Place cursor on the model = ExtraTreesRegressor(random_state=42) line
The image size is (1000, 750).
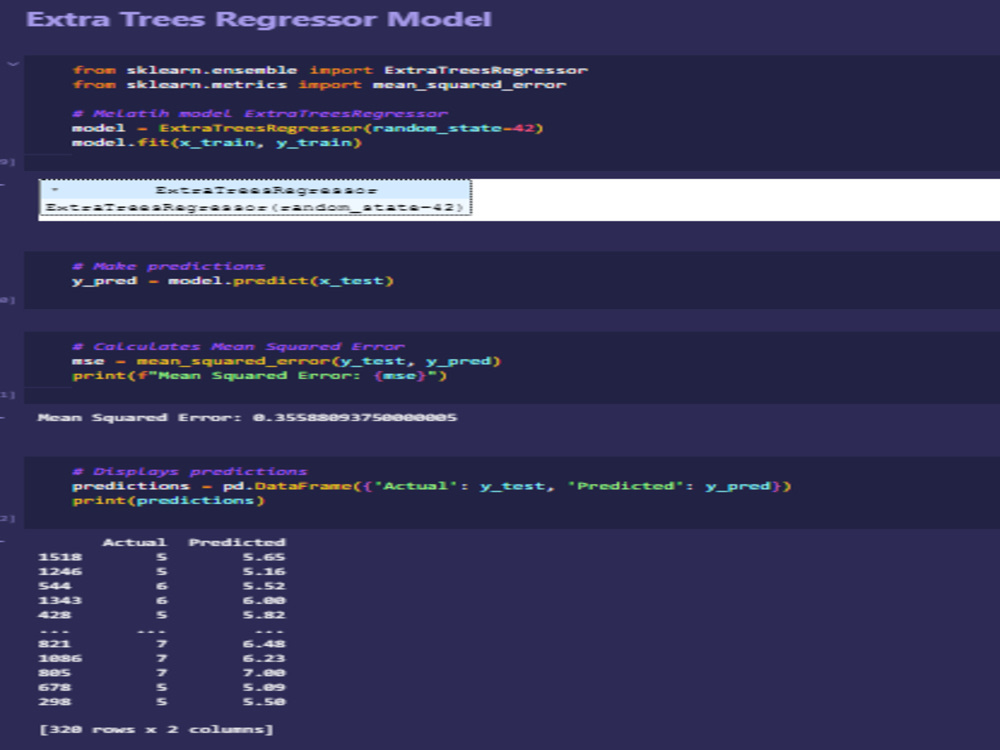307,128
